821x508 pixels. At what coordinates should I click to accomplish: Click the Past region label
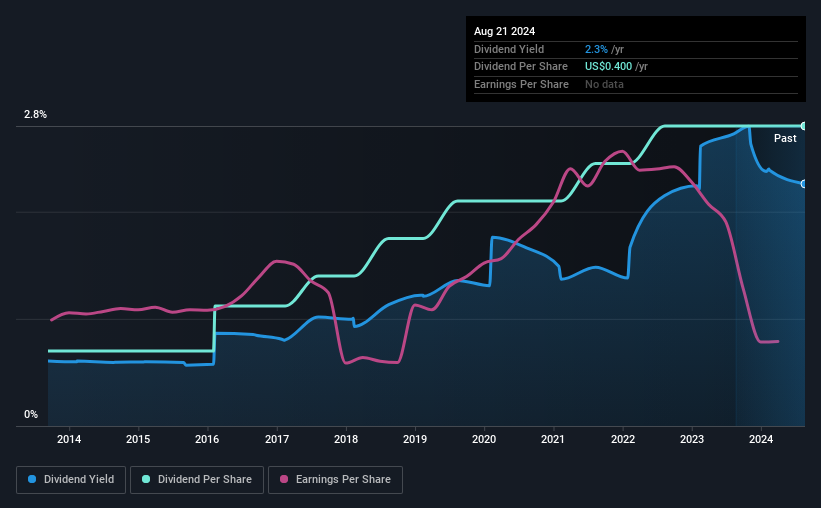coord(785,138)
